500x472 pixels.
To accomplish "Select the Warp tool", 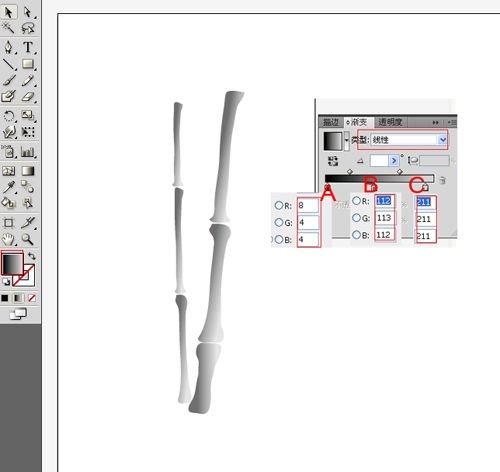I will point(8,132).
